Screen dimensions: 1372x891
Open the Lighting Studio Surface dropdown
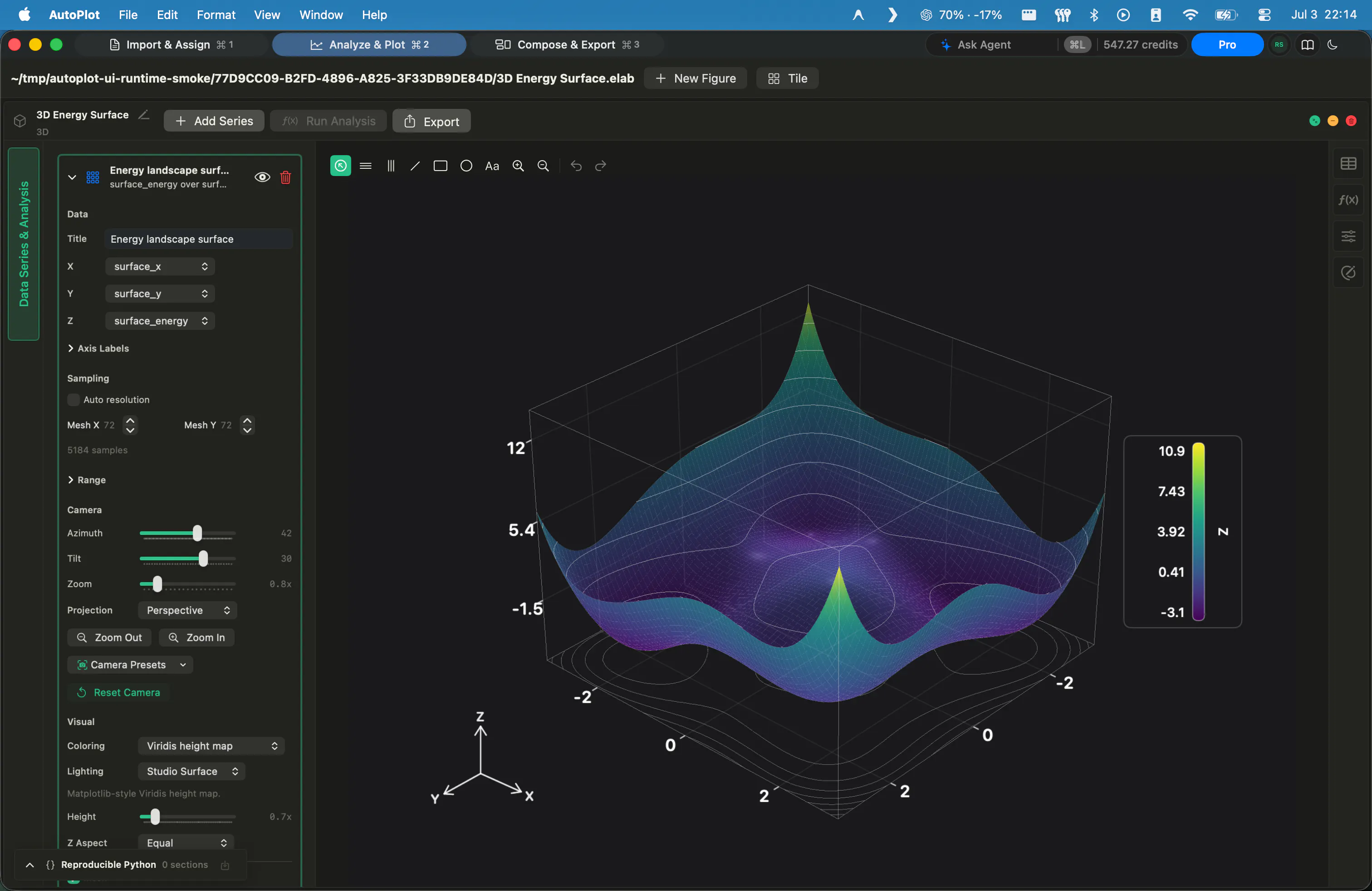(191, 772)
